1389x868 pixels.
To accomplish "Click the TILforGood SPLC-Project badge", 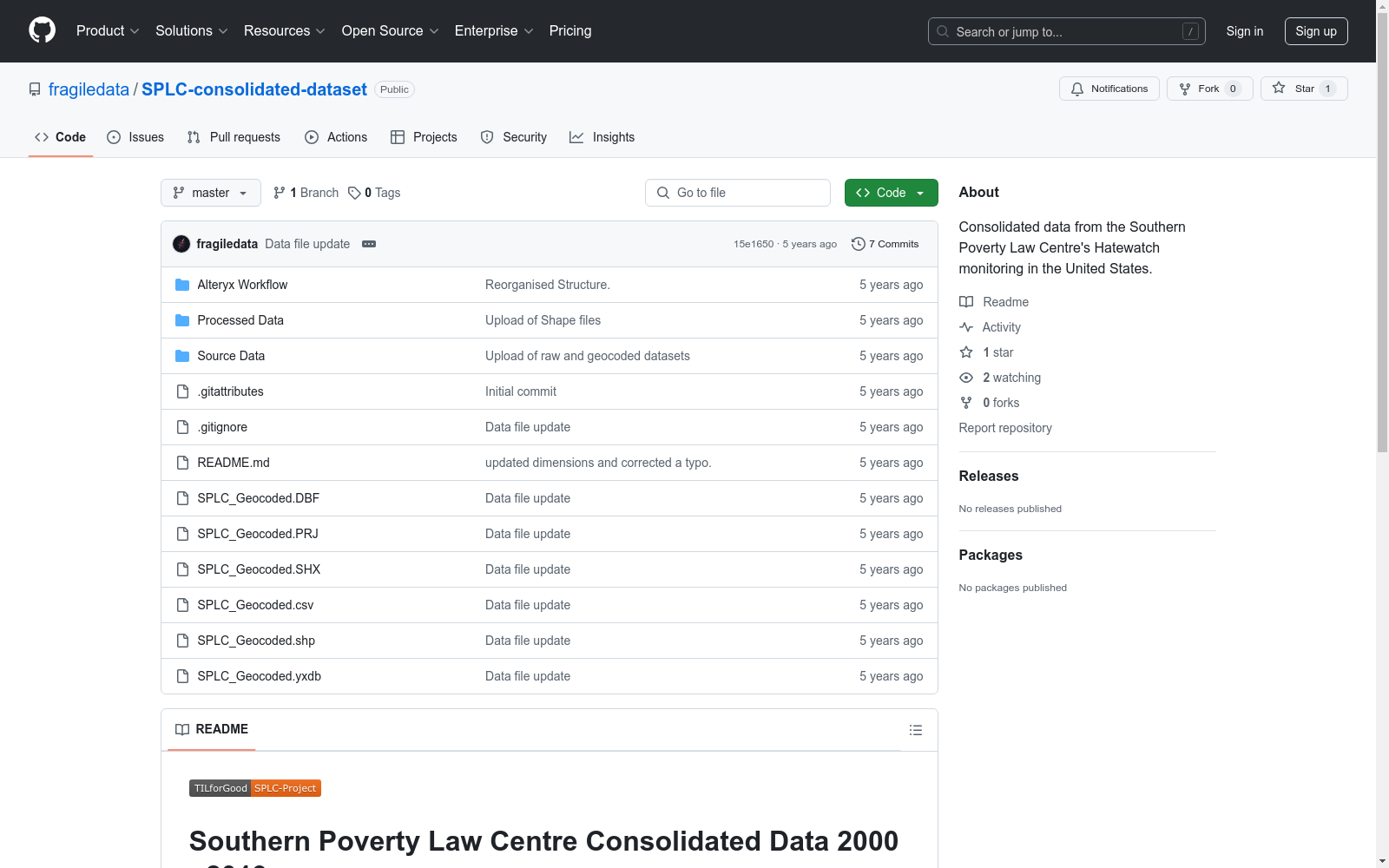I will 255,788.
